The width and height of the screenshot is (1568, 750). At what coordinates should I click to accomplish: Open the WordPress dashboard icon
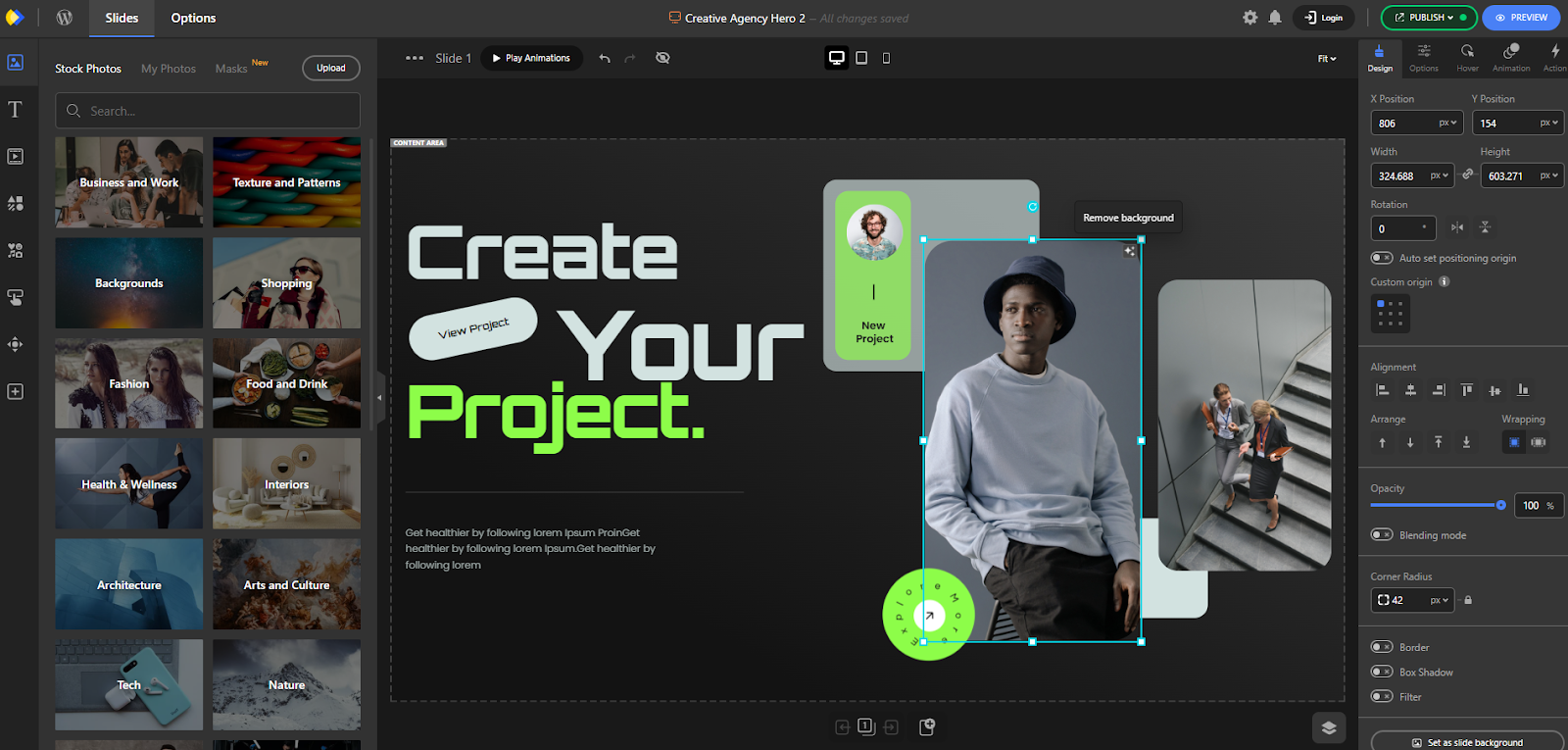click(x=65, y=18)
